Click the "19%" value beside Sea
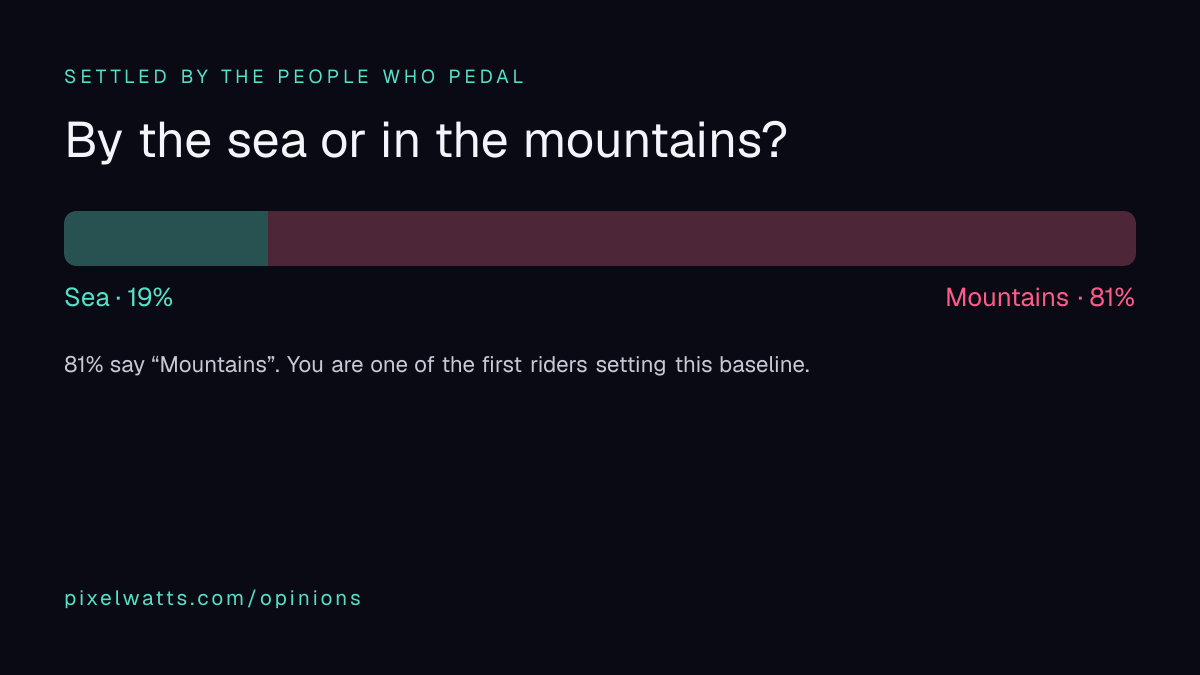This screenshot has height=675, width=1200. pyautogui.click(x=150, y=297)
